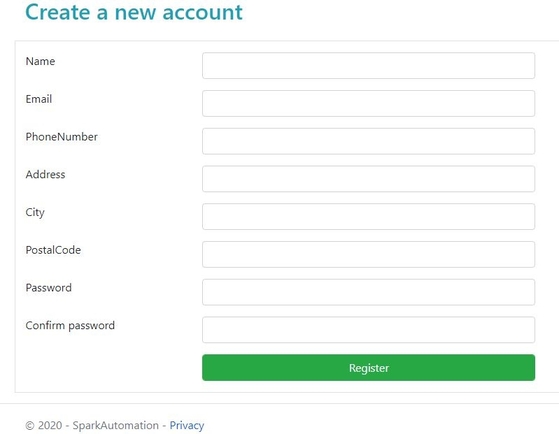Submit the form with the Register button
Viewport: 559px width, 434px height.
pos(368,368)
